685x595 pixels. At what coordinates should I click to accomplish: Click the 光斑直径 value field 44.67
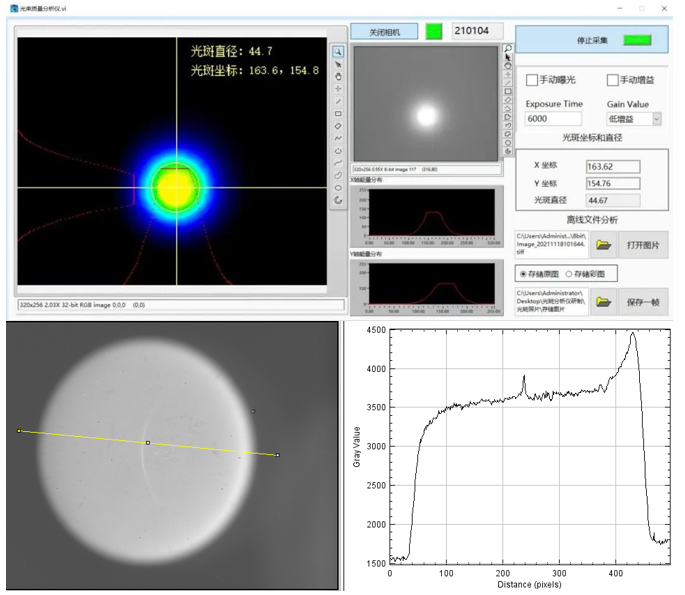(x=613, y=200)
